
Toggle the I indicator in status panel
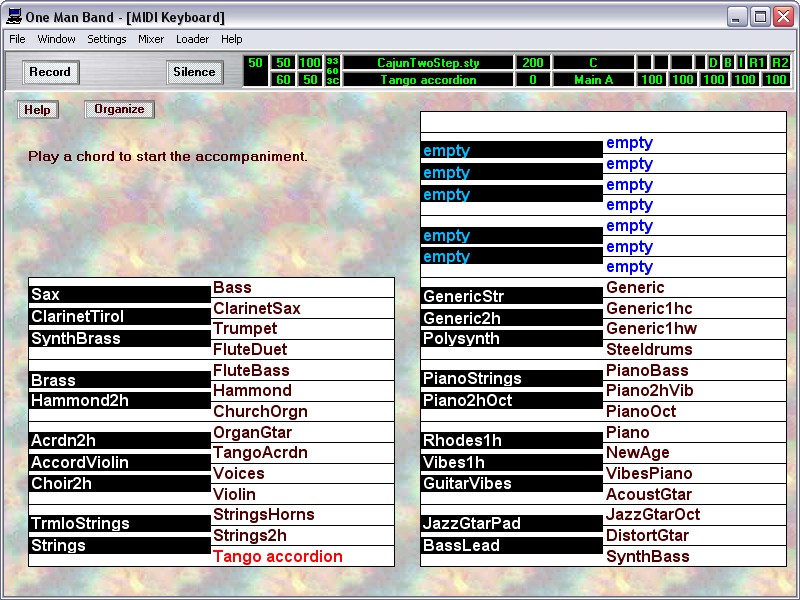741,63
